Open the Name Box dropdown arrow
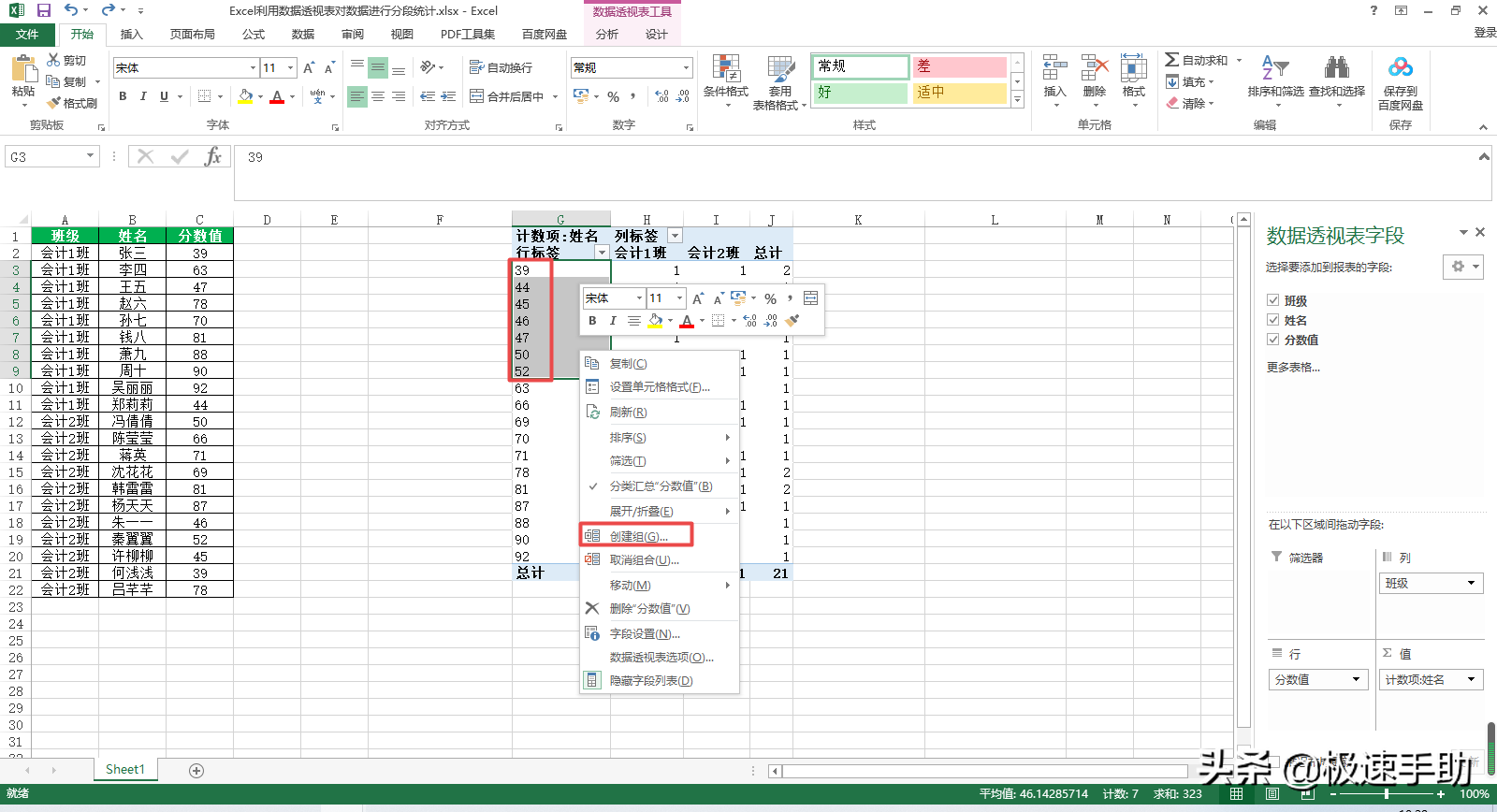 click(x=91, y=156)
